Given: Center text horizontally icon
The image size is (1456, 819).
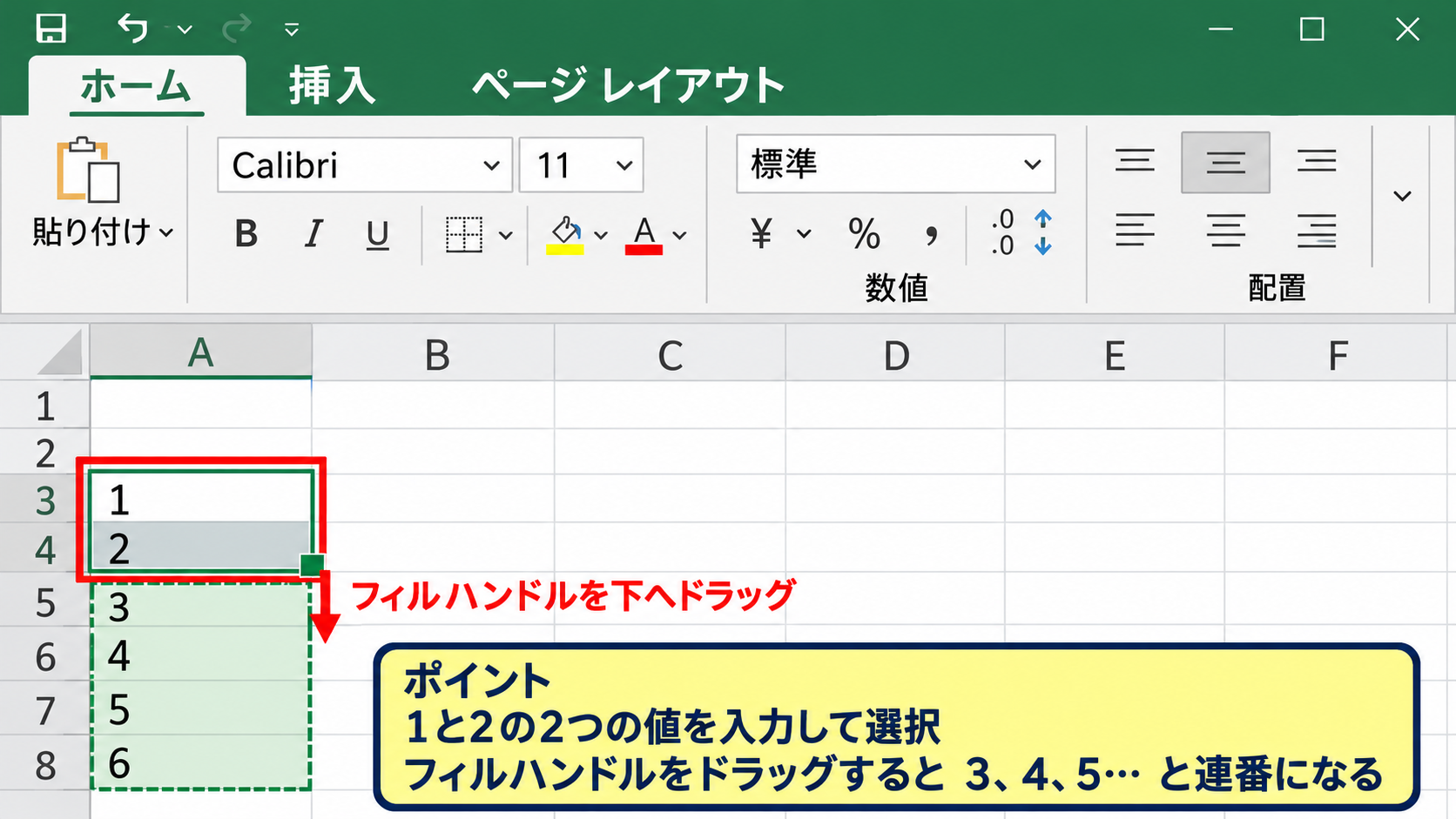Looking at the screenshot, I should 1225,231.
